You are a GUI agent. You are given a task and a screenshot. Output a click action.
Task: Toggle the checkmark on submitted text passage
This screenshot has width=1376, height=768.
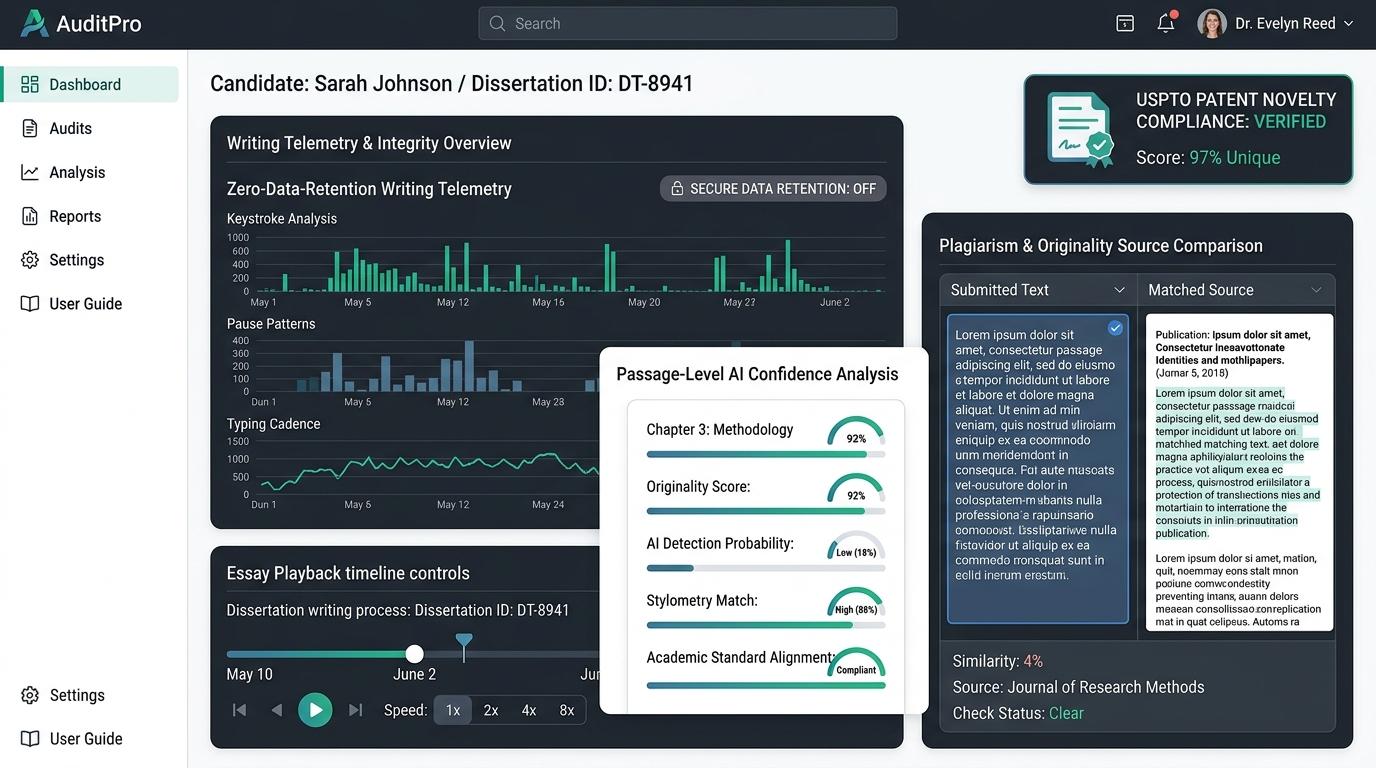click(1115, 328)
